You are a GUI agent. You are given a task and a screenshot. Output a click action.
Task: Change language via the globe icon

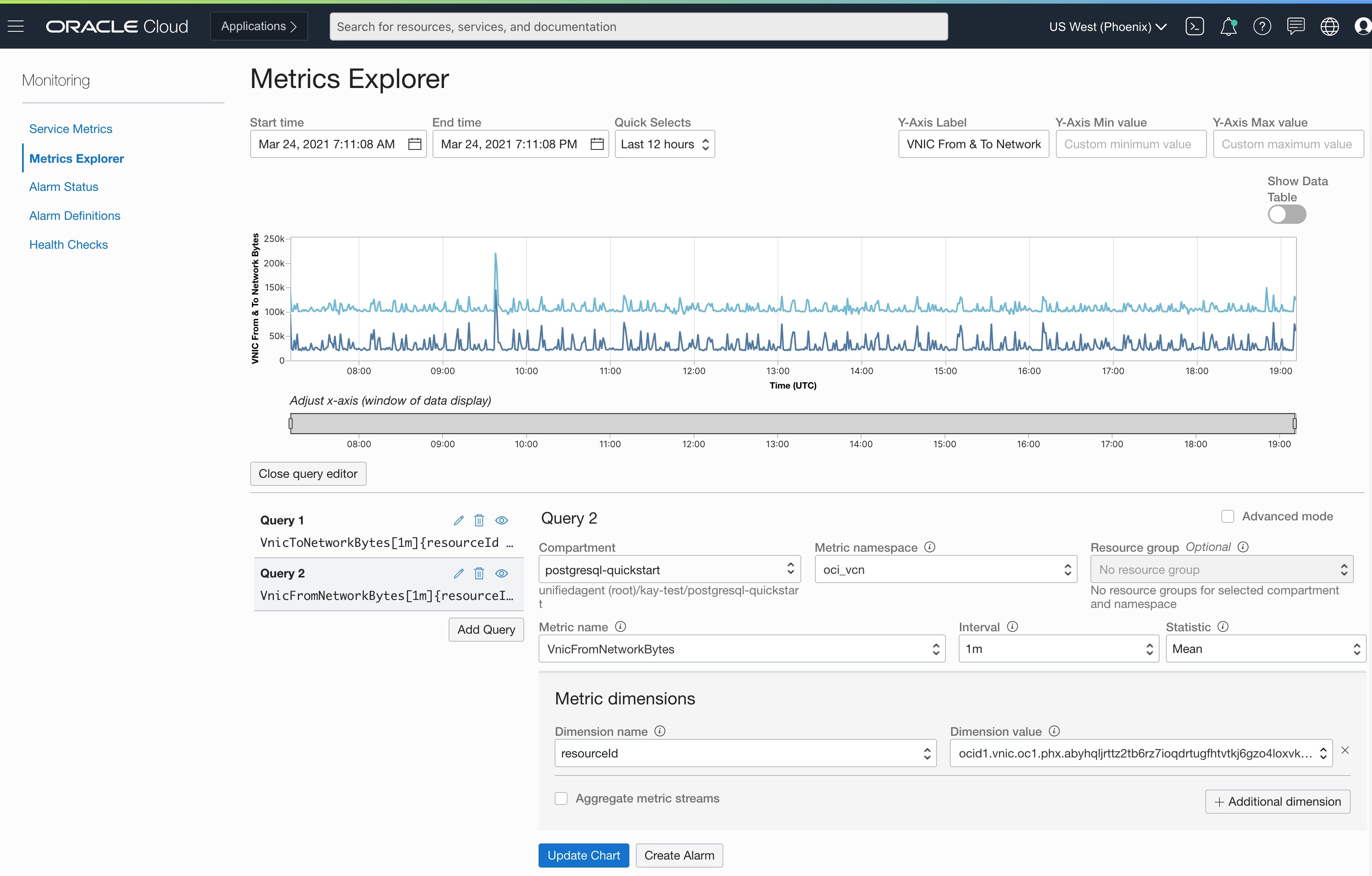click(1330, 26)
